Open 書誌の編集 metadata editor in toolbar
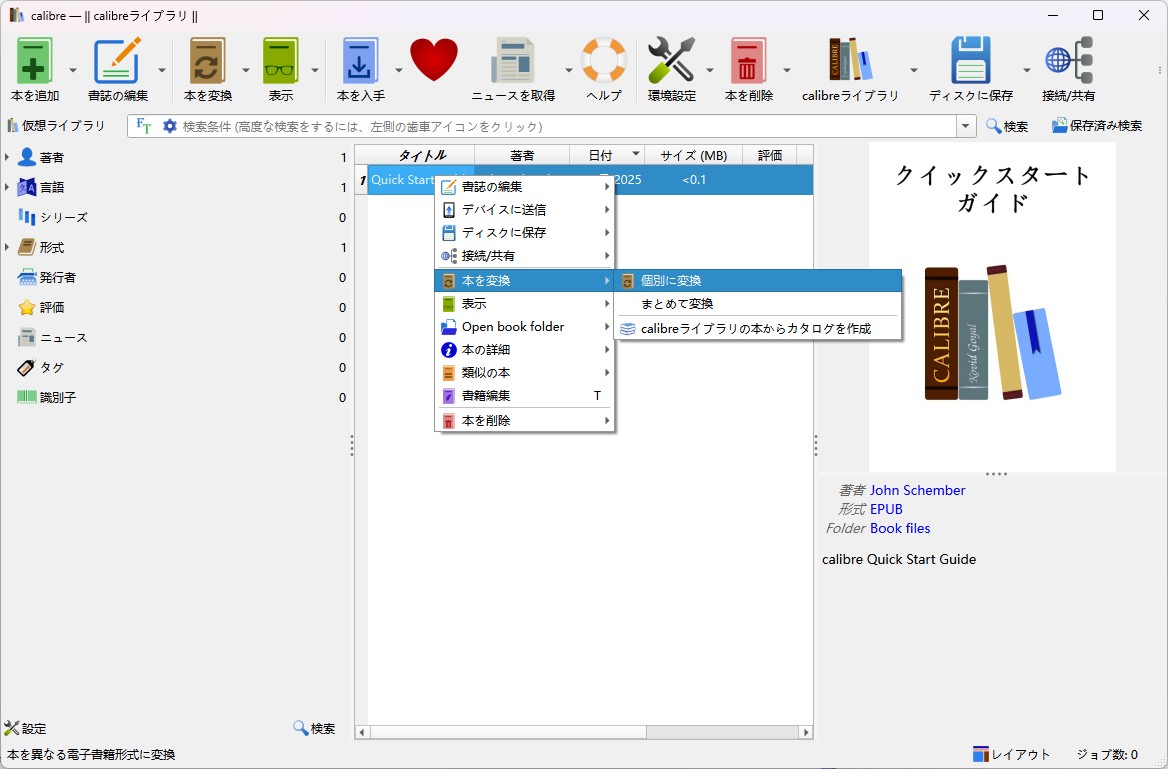1168x769 pixels. 117,61
